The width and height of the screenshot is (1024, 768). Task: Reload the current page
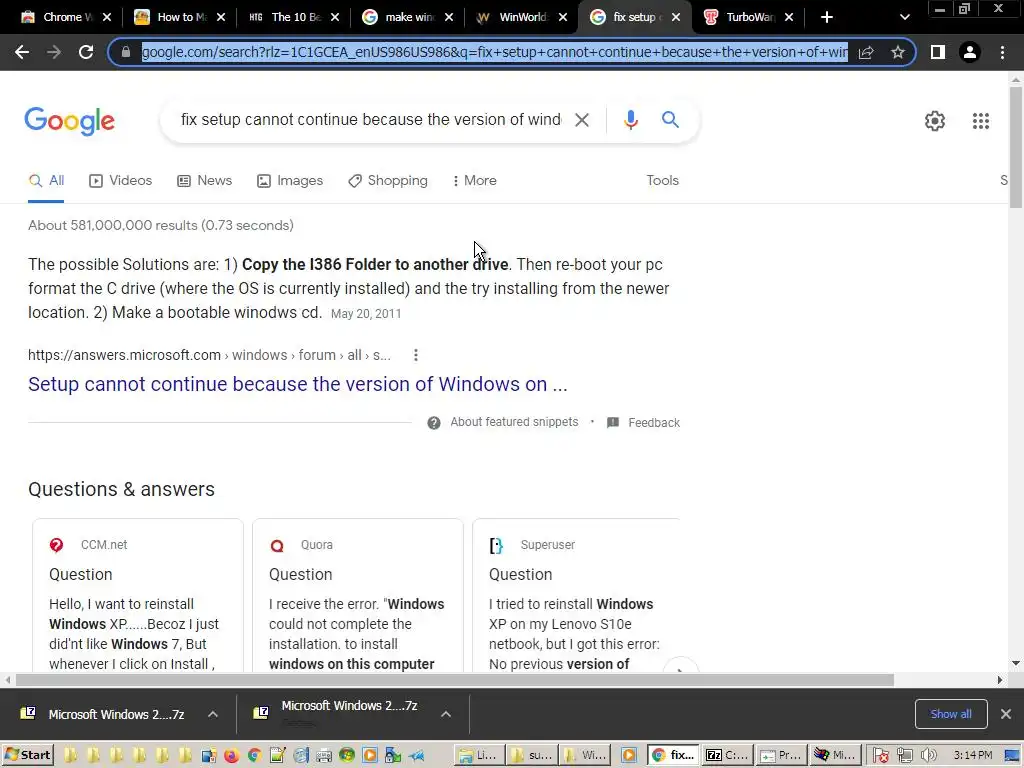click(x=86, y=52)
